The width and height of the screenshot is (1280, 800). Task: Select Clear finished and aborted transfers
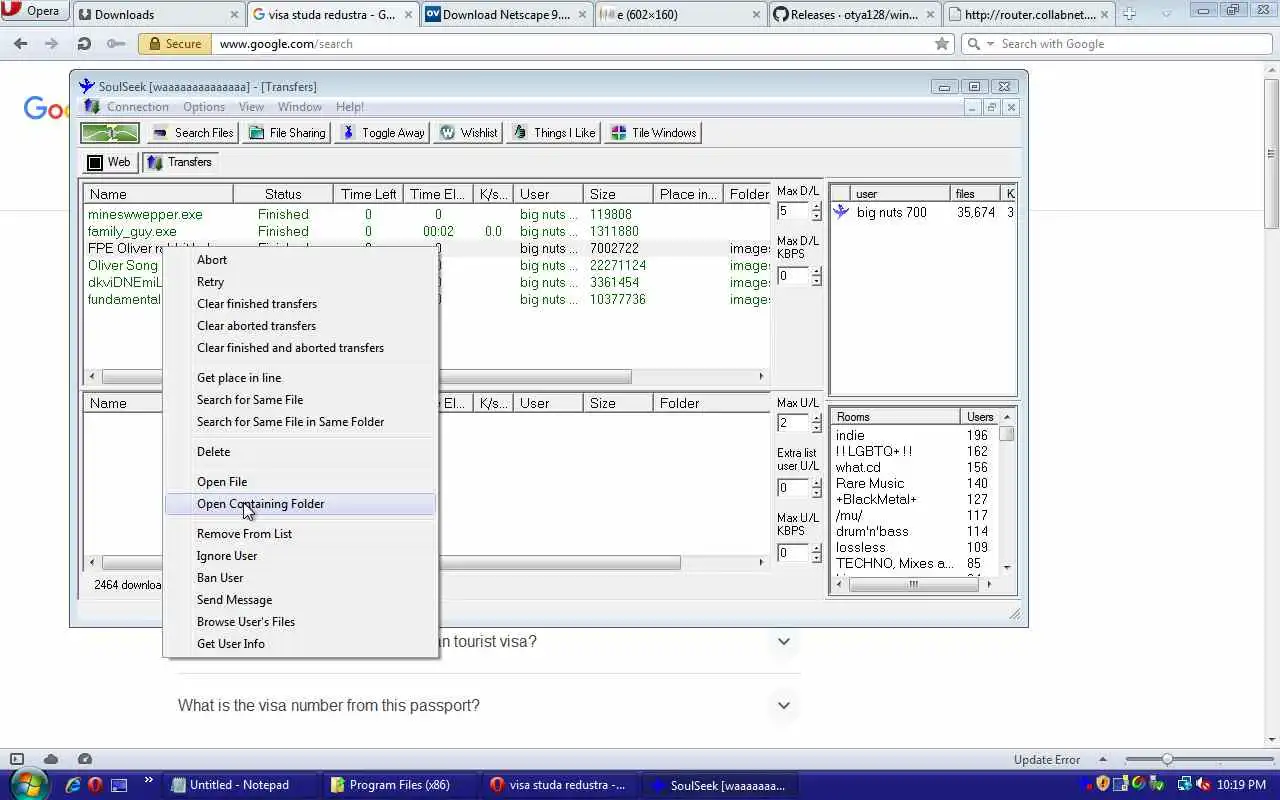pyautogui.click(x=300, y=348)
